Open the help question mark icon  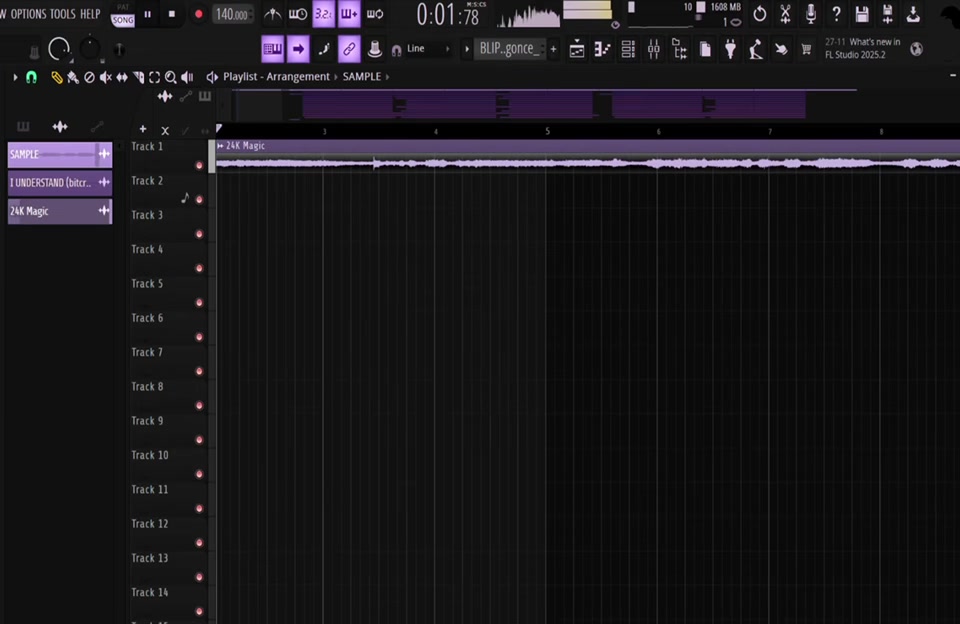836,14
